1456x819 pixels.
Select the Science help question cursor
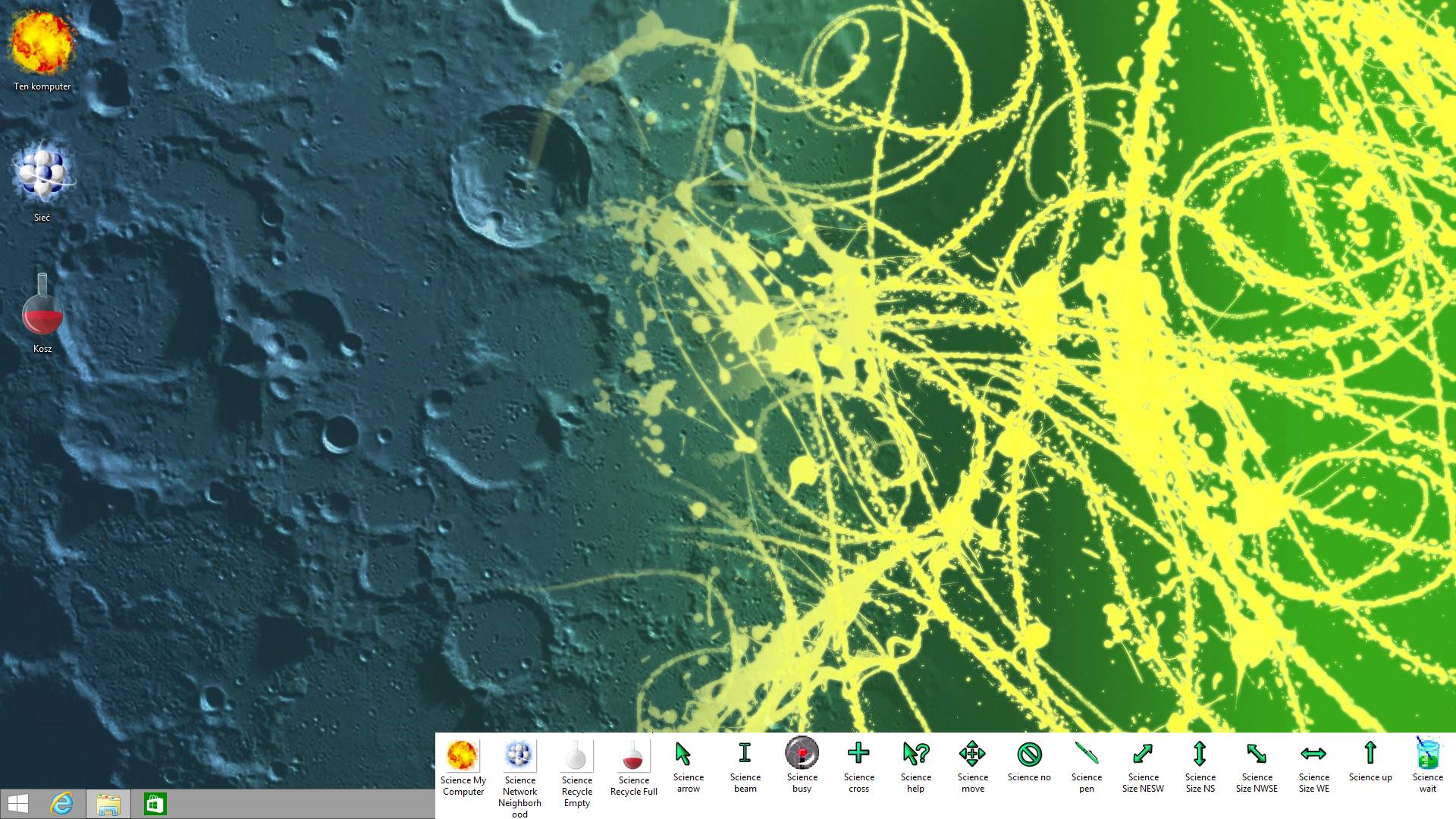pyautogui.click(x=915, y=753)
